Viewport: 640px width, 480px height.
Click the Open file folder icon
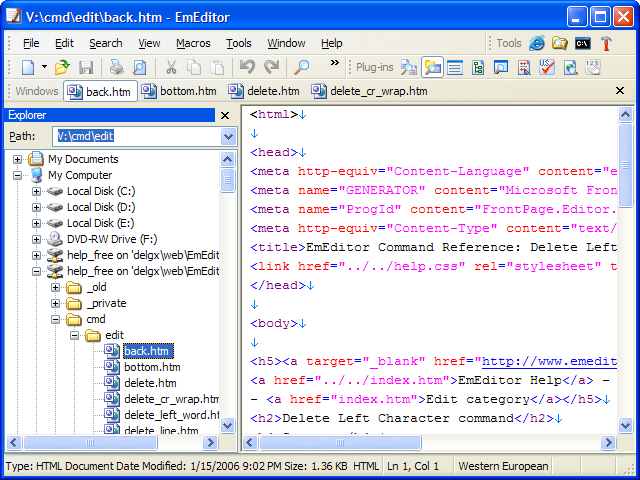pos(62,67)
